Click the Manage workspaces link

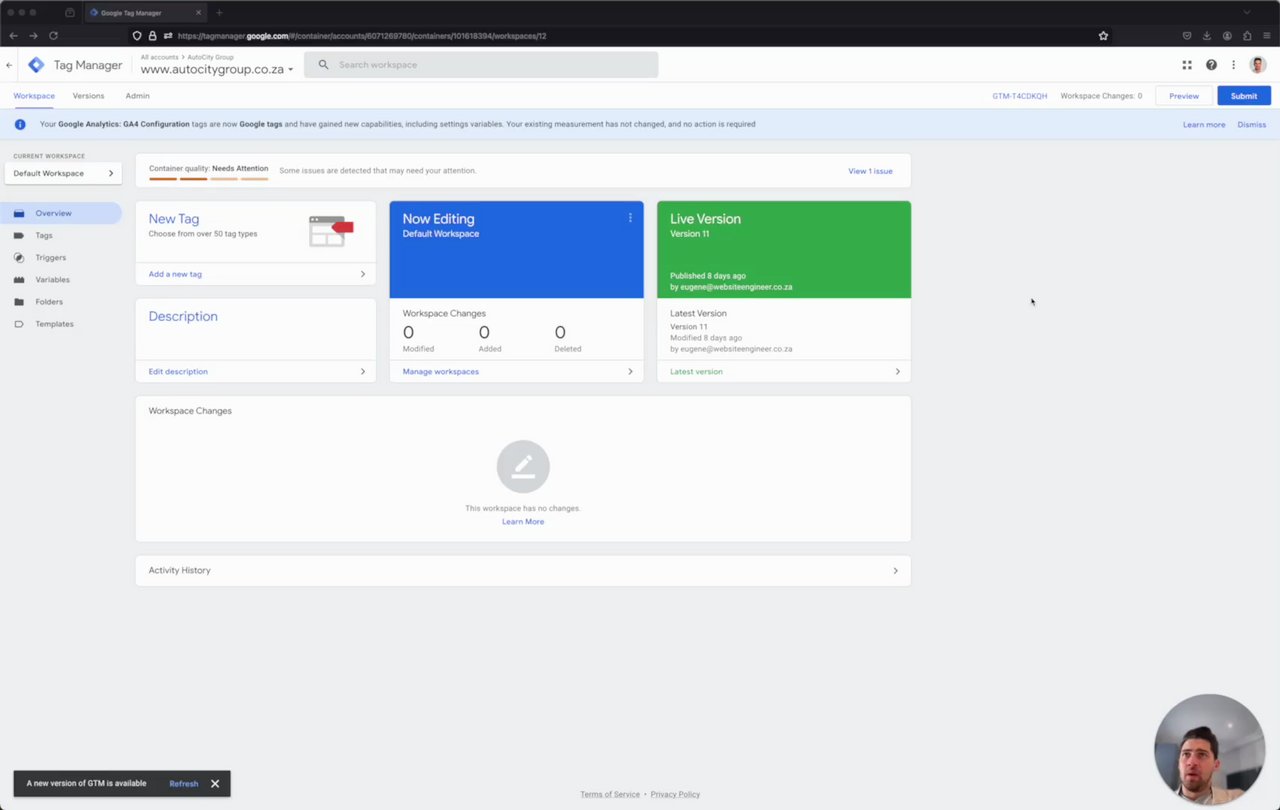(x=441, y=371)
